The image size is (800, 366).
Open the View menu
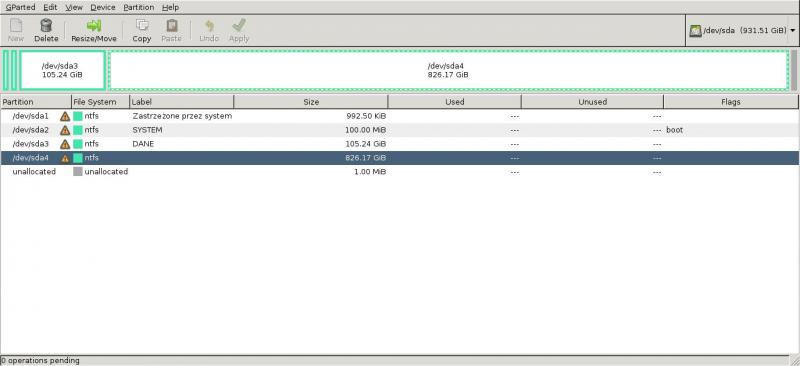[x=74, y=8]
